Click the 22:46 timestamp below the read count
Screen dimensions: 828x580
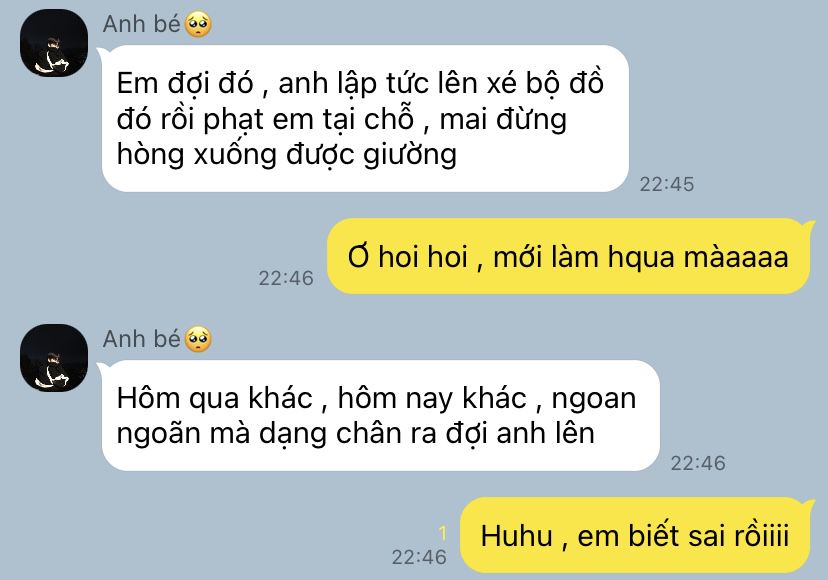click(419, 557)
